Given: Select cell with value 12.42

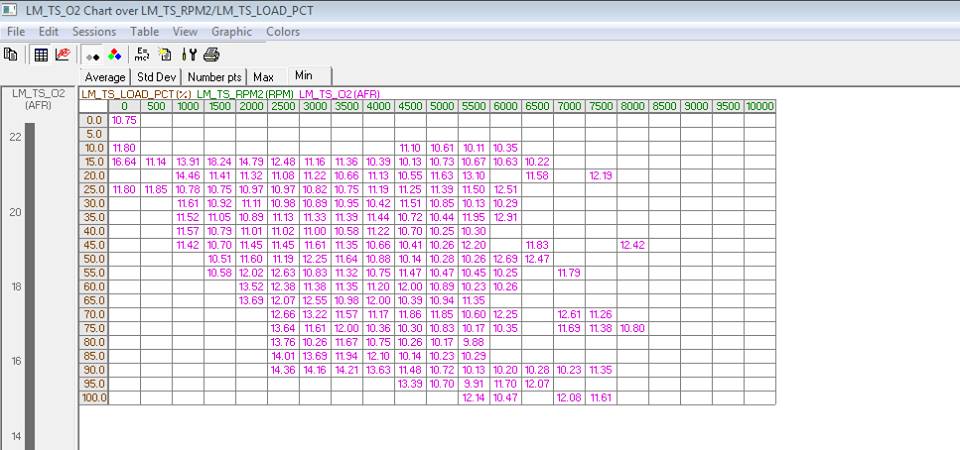Looking at the screenshot, I should [x=632, y=245].
